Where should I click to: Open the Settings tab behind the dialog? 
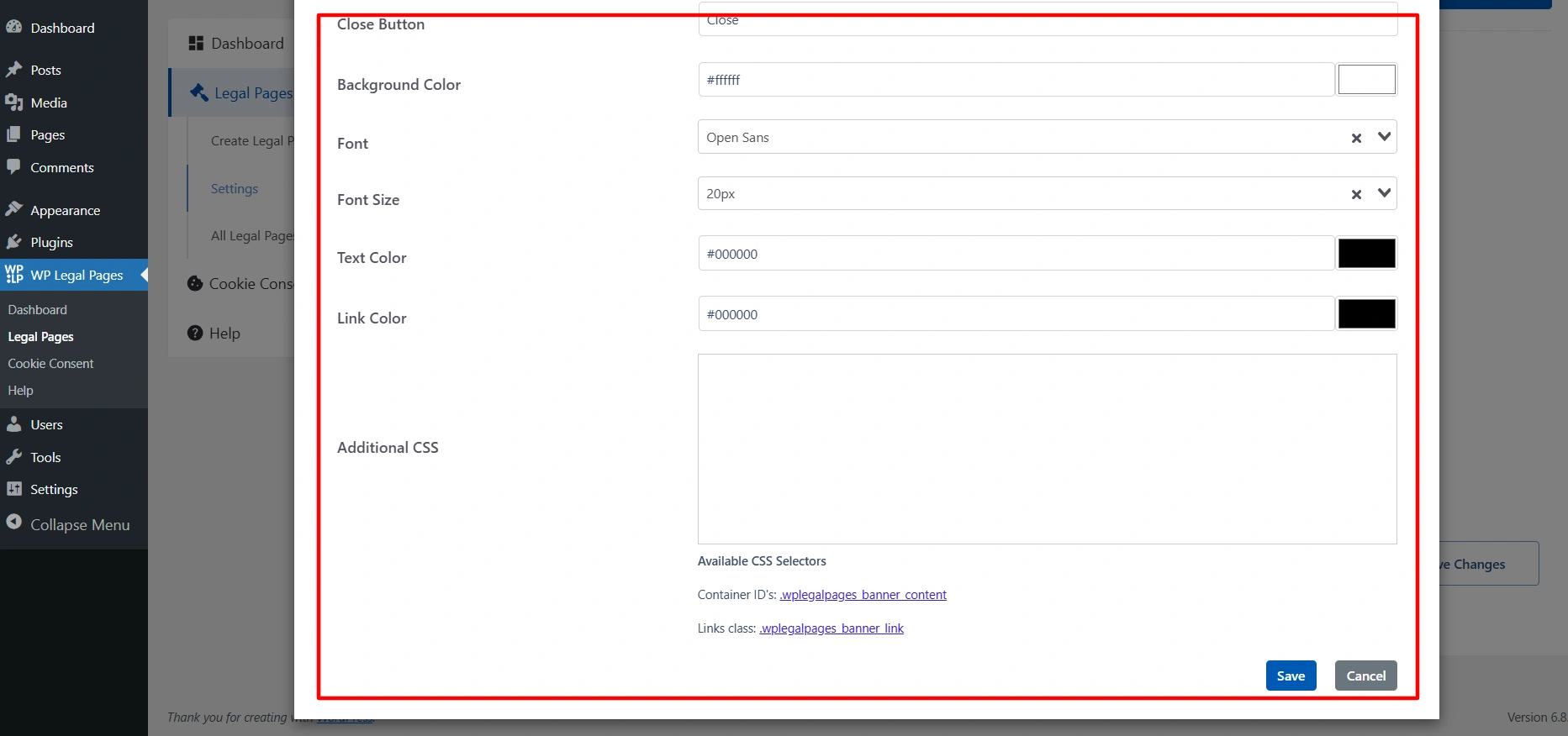235,189
